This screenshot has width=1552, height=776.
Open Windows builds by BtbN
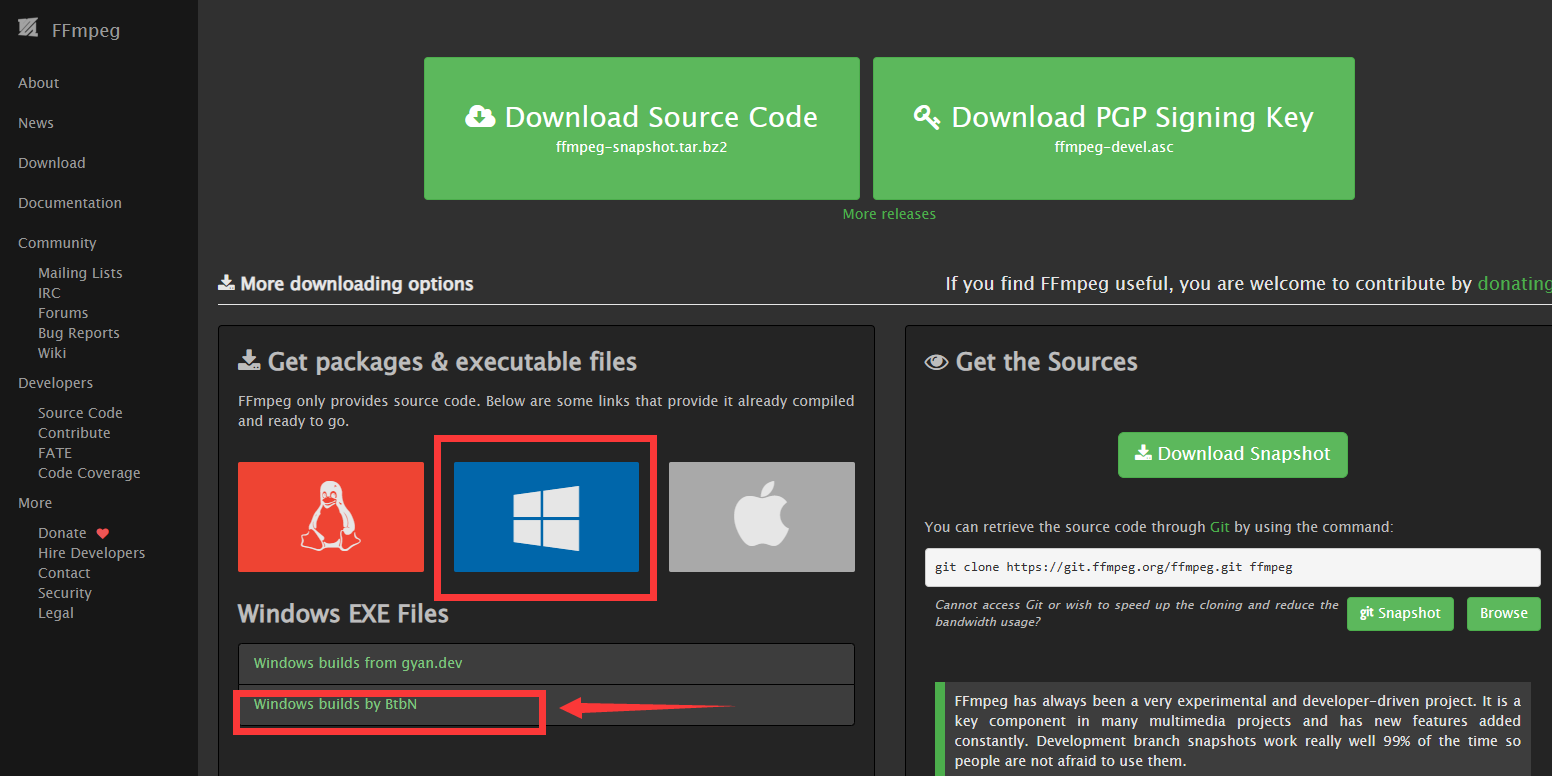(x=335, y=704)
